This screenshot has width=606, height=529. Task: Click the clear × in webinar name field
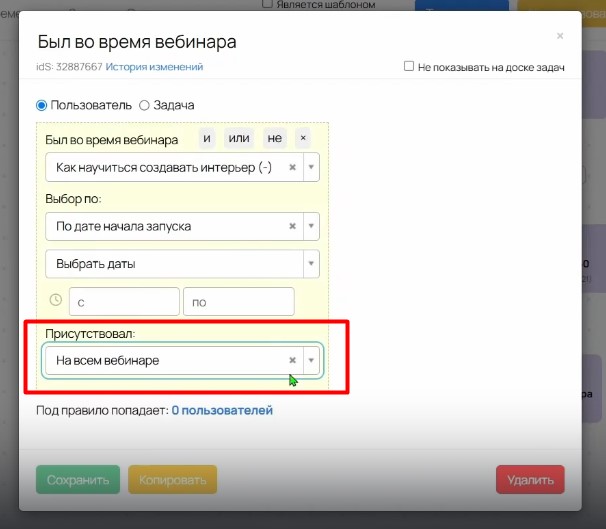[x=292, y=167]
